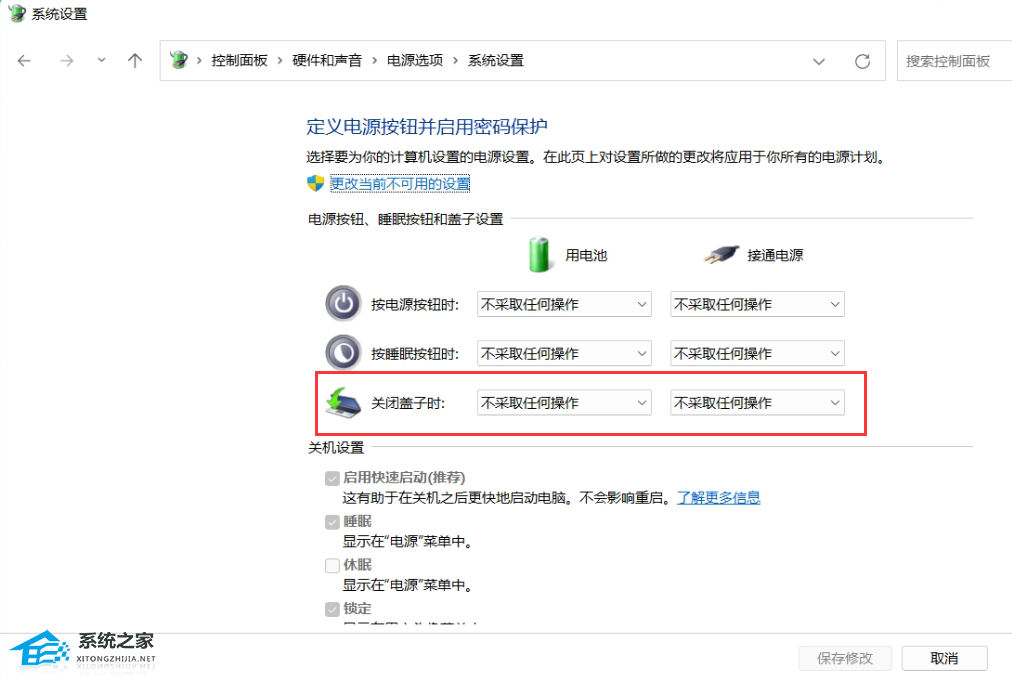Open 关闭盖子时 plugged-in dropdown
1012x677 pixels.
point(757,403)
